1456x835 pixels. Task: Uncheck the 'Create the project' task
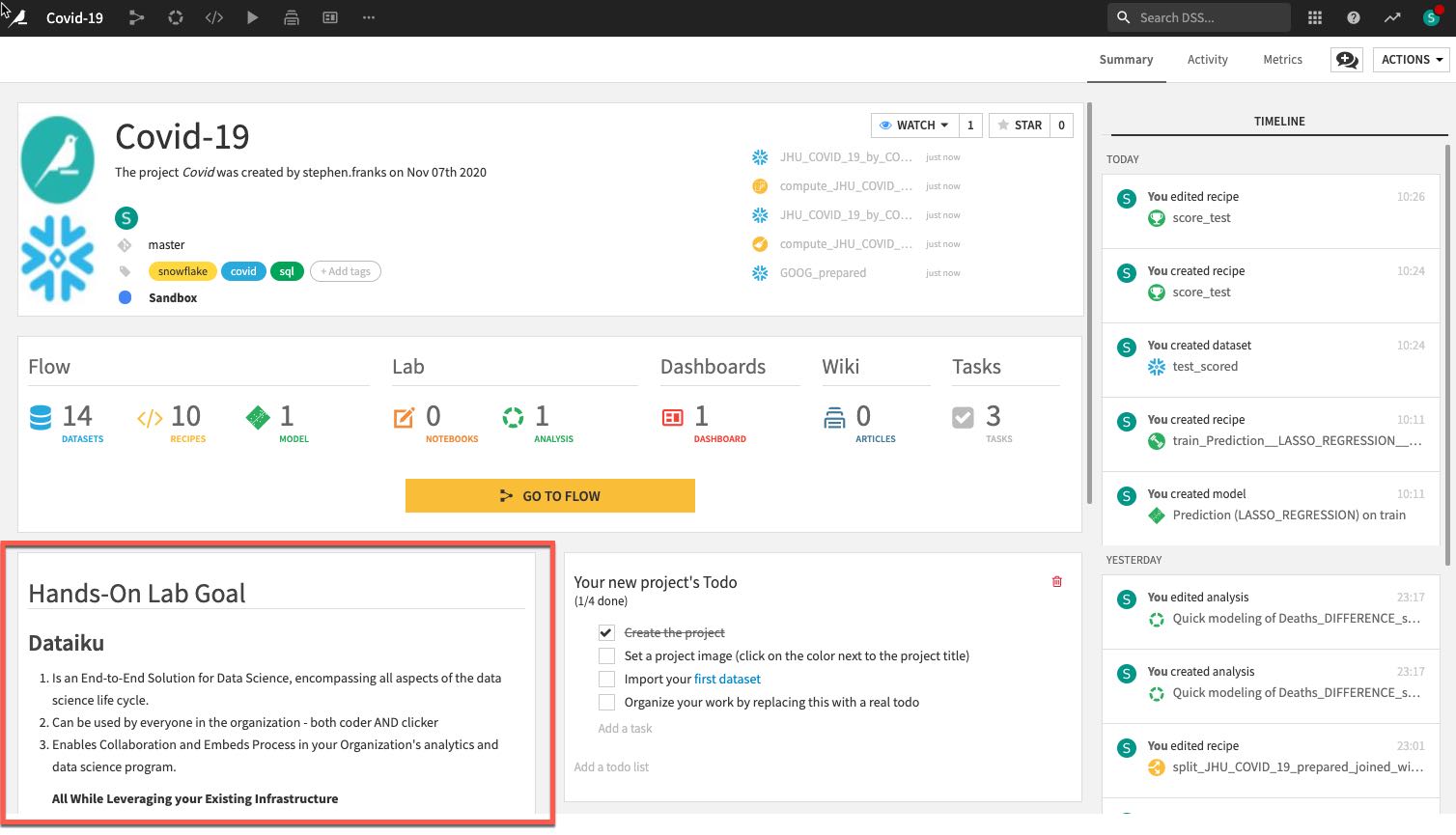[x=606, y=632]
